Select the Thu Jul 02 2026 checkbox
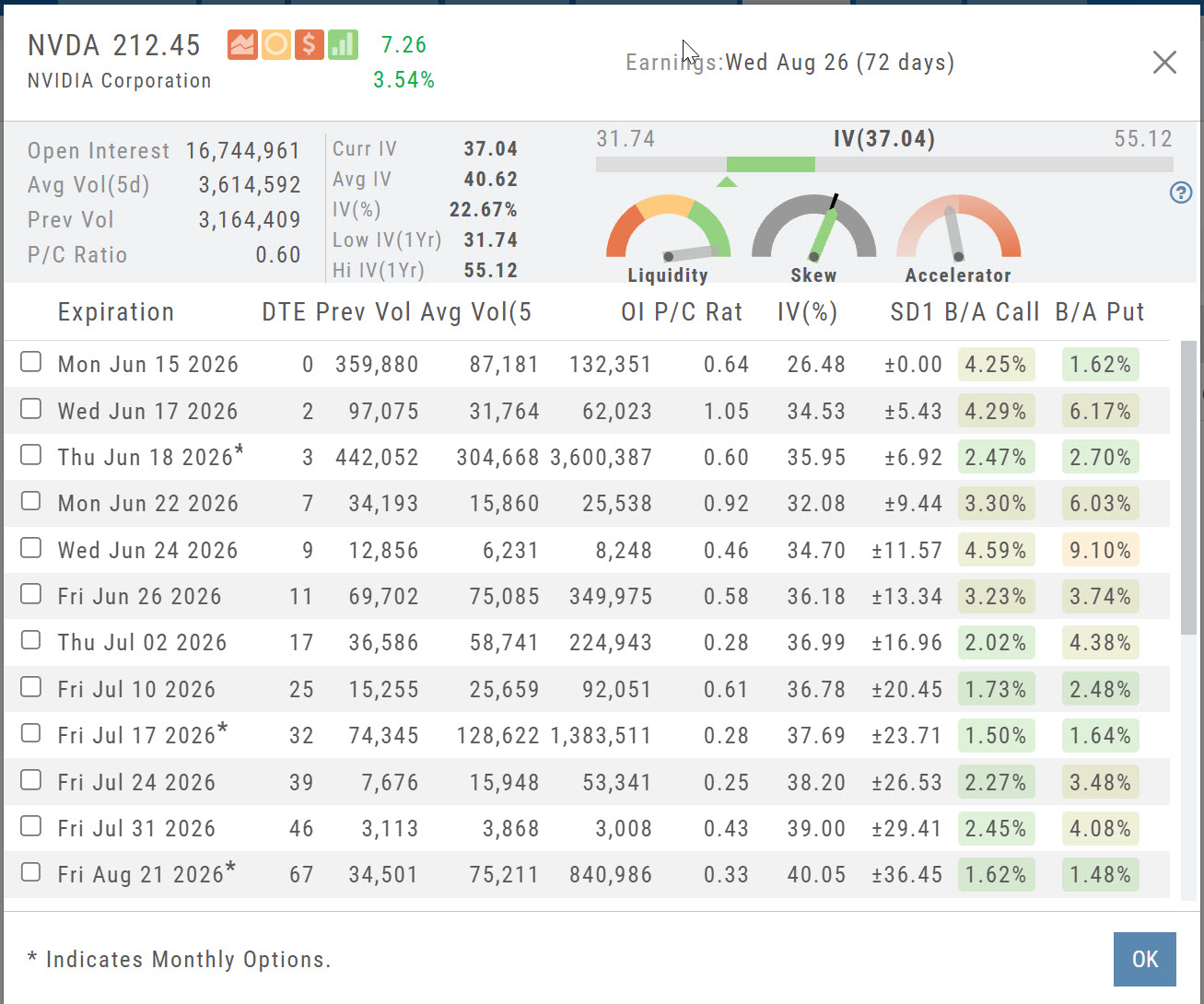This screenshot has width=1204, height=1004. (x=31, y=640)
